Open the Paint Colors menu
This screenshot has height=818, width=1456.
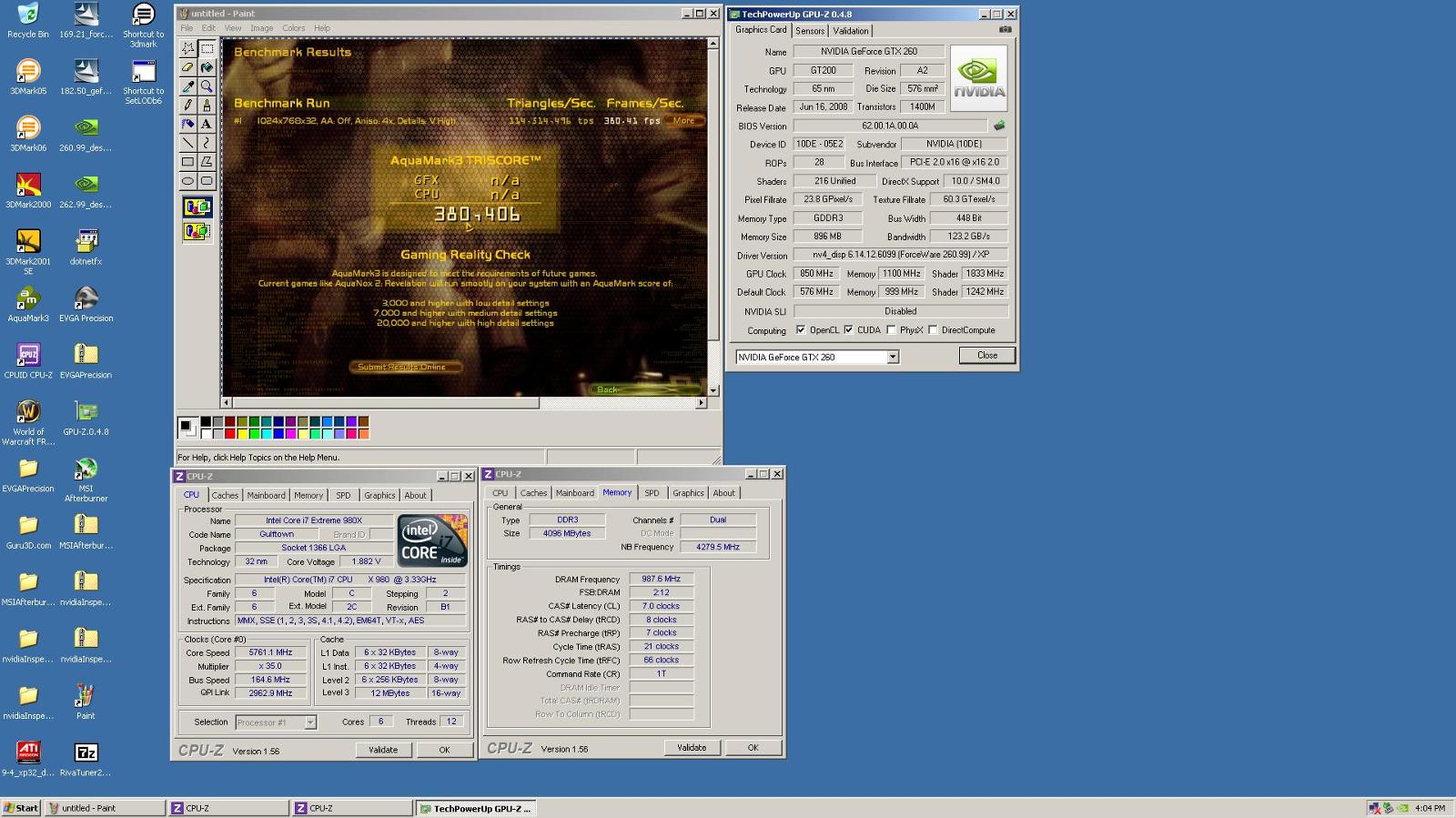294,28
